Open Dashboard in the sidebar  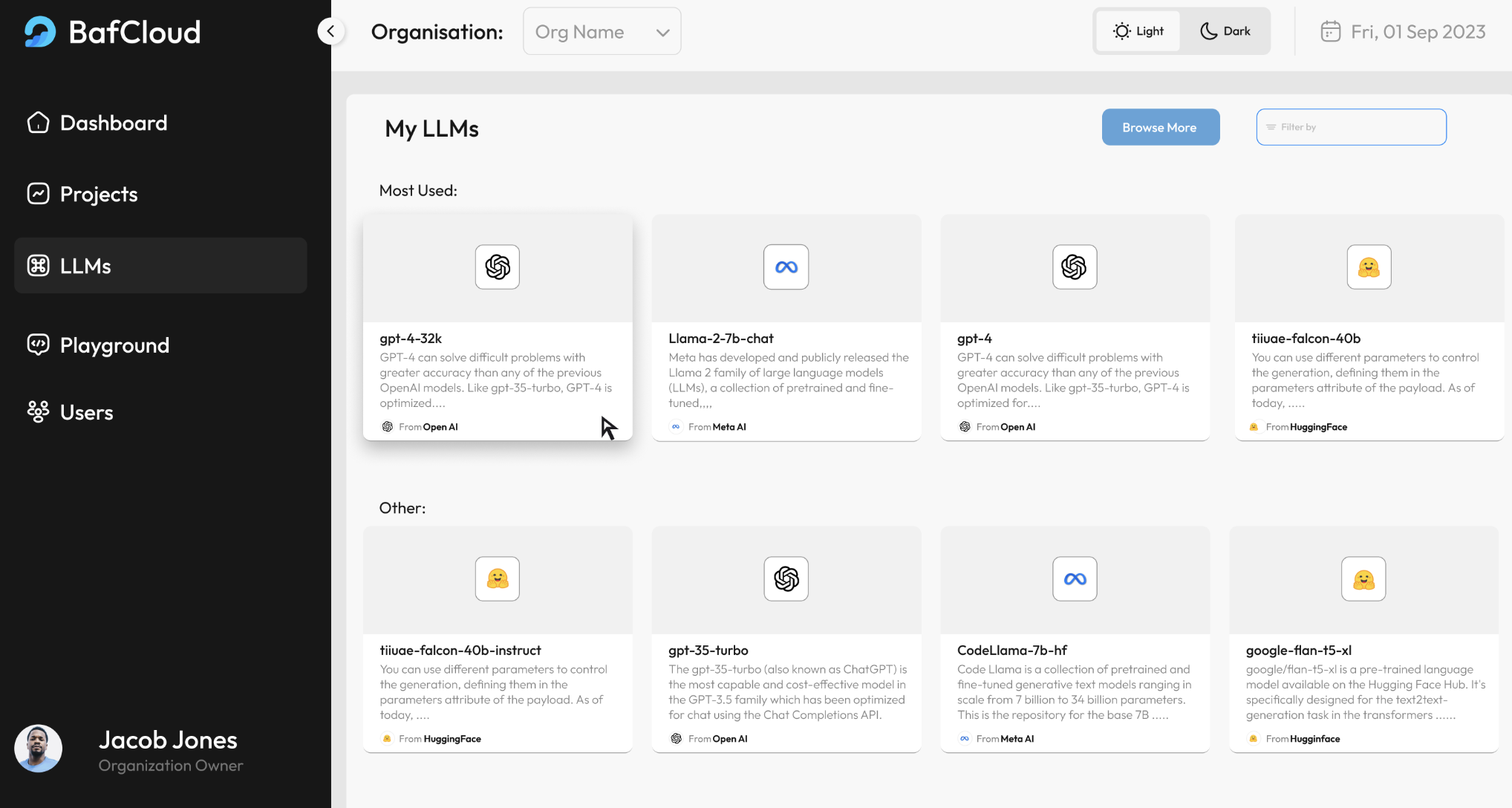pos(113,123)
